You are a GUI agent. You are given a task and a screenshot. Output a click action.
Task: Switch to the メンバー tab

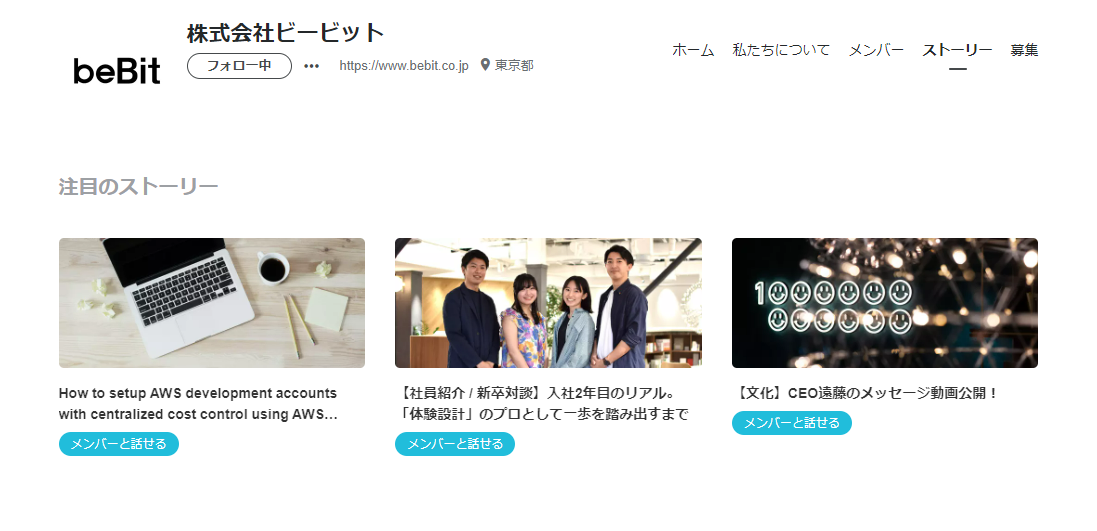[876, 50]
